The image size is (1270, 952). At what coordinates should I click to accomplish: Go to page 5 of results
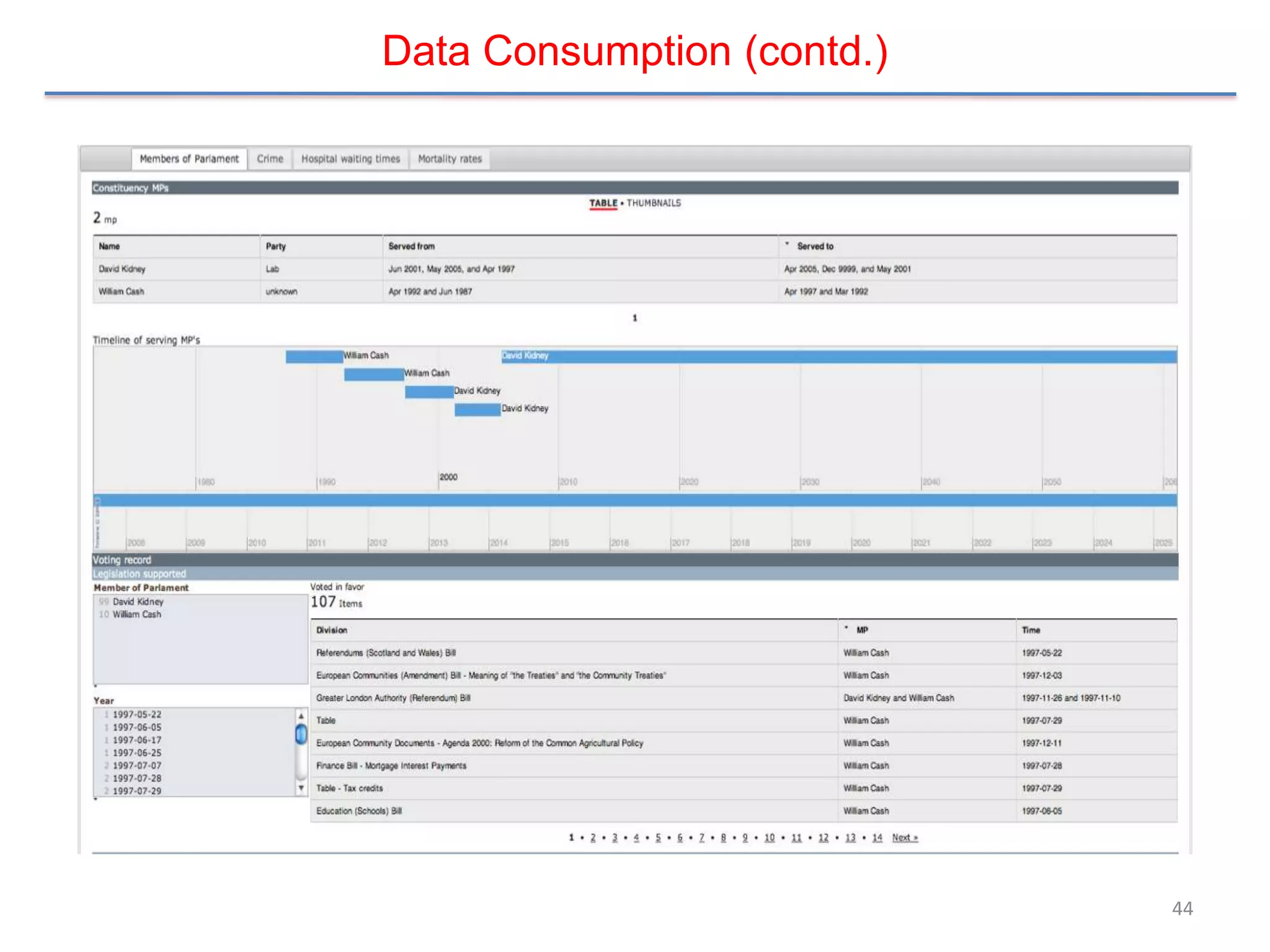(x=658, y=838)
